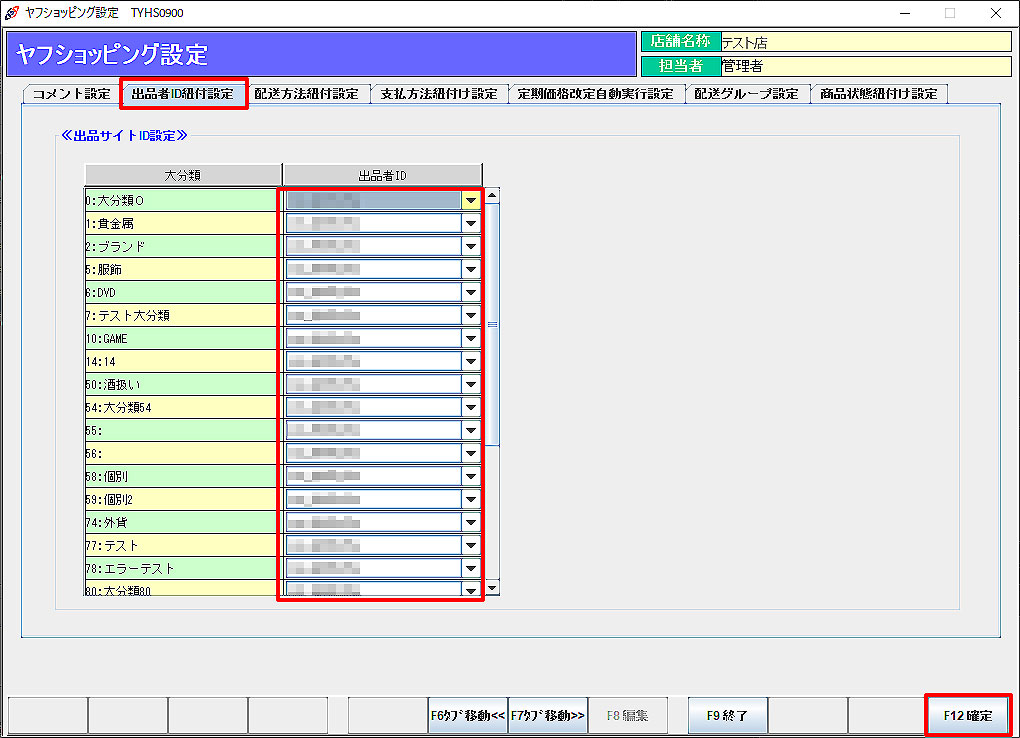Go to the 定期価格改定自動実行設定 tab
The image size is (1020, 738).
coord(596,94)
